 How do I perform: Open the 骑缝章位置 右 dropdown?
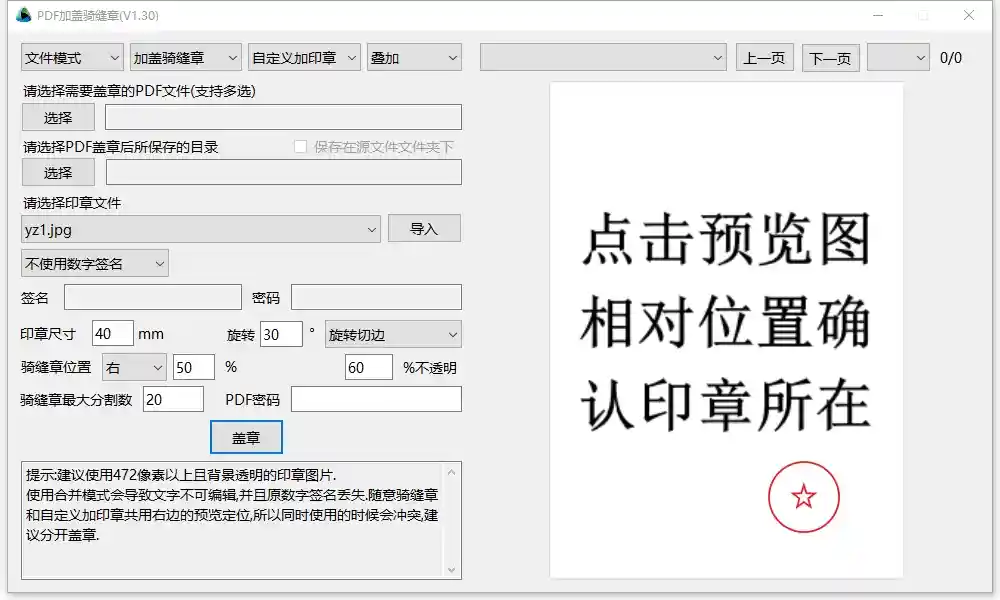click(x=135, y=367)
